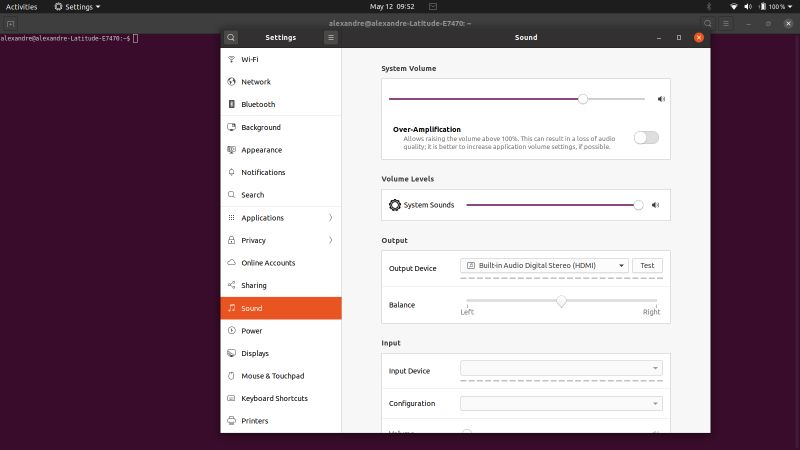
Task: Click the Output Device label
Action: (412, 268)
